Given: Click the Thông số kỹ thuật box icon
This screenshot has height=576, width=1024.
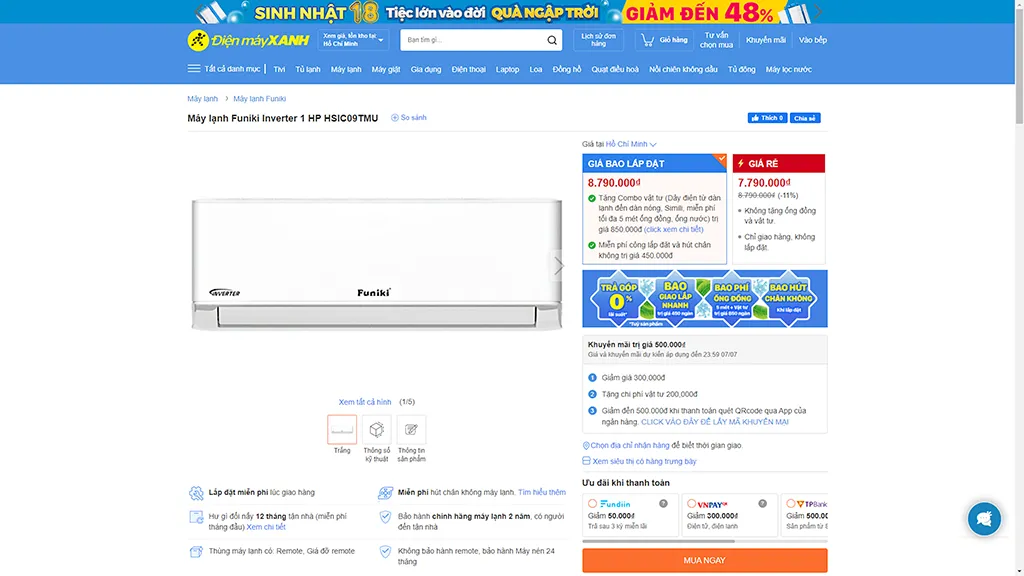Looking at the screenshot, I should point(376,429).
